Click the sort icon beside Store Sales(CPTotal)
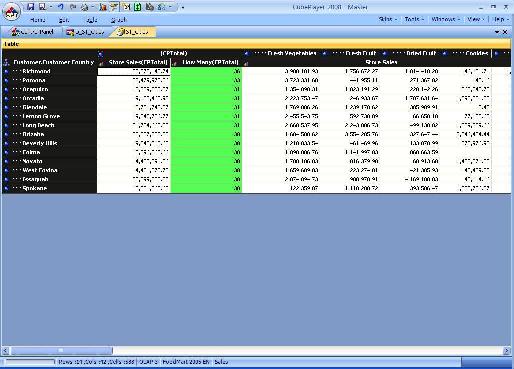Image resolution: width=514 pixels, height=369 pixels. click(x=101, y=63)
